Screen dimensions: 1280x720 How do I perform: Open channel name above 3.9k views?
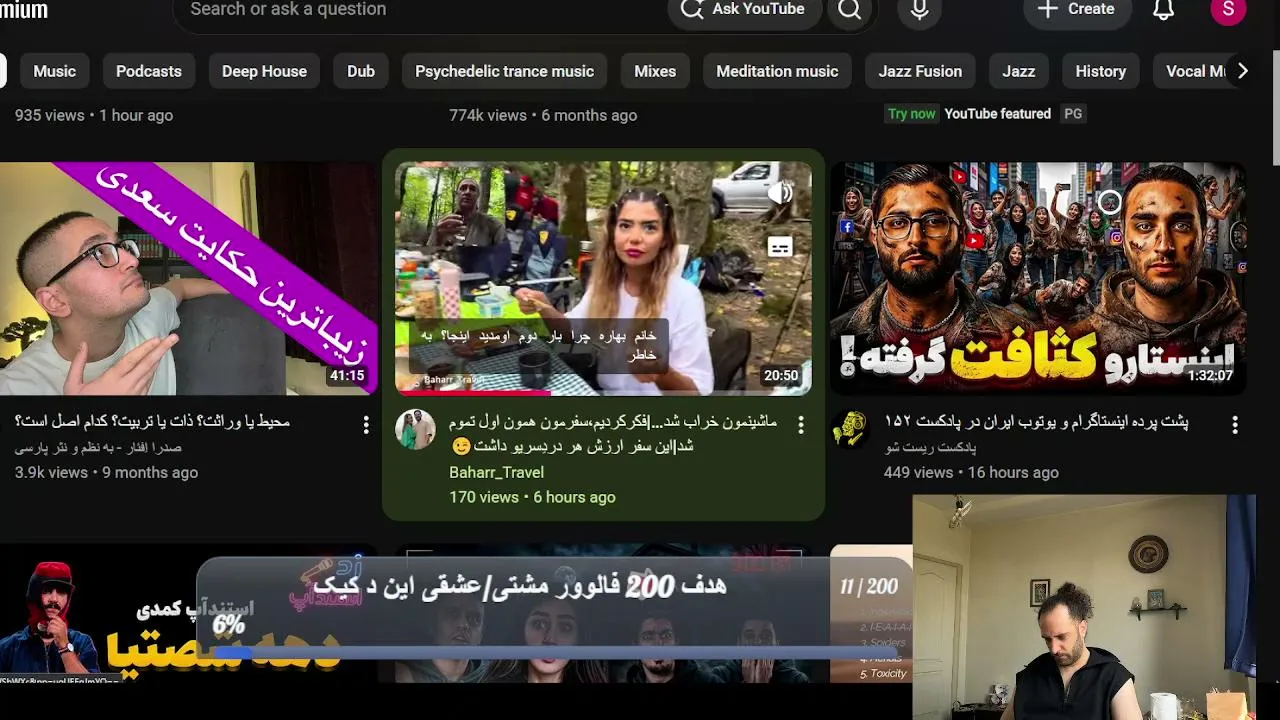click(x=98, y=448)
